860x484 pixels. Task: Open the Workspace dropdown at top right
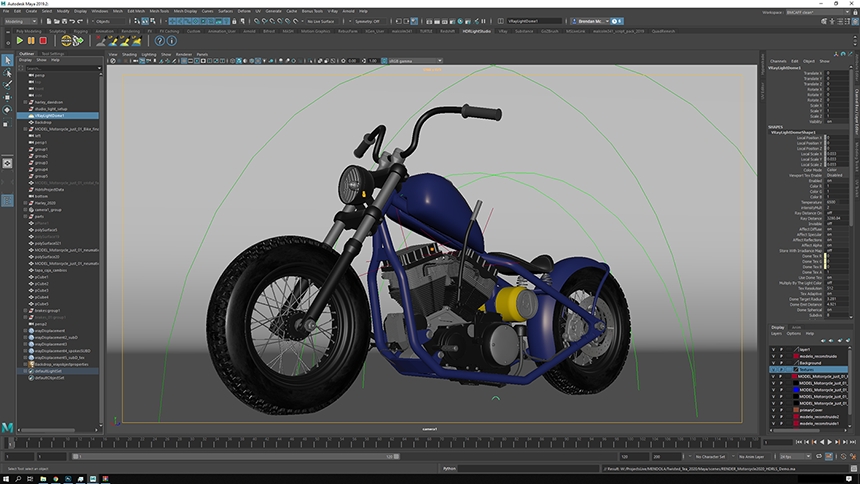[x=818, y=12]
